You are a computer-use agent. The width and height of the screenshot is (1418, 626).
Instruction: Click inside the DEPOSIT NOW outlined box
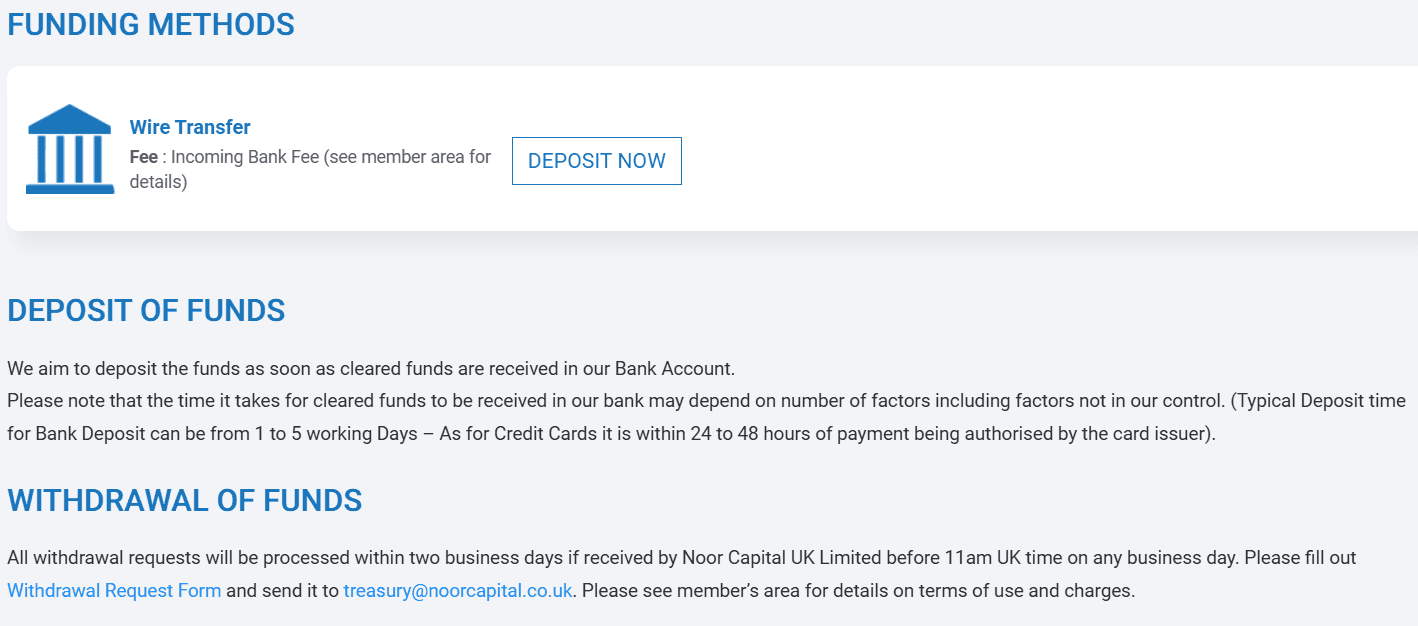tap(596, 160)
